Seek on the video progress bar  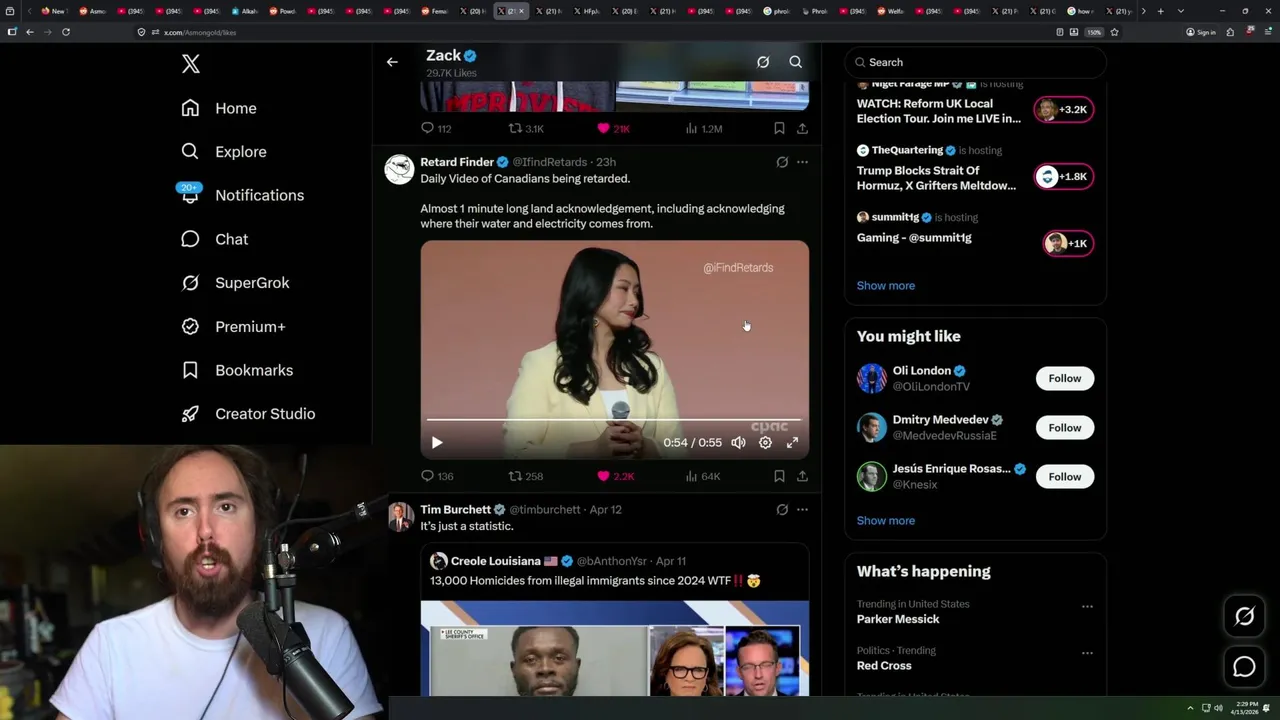pos(614,420)
